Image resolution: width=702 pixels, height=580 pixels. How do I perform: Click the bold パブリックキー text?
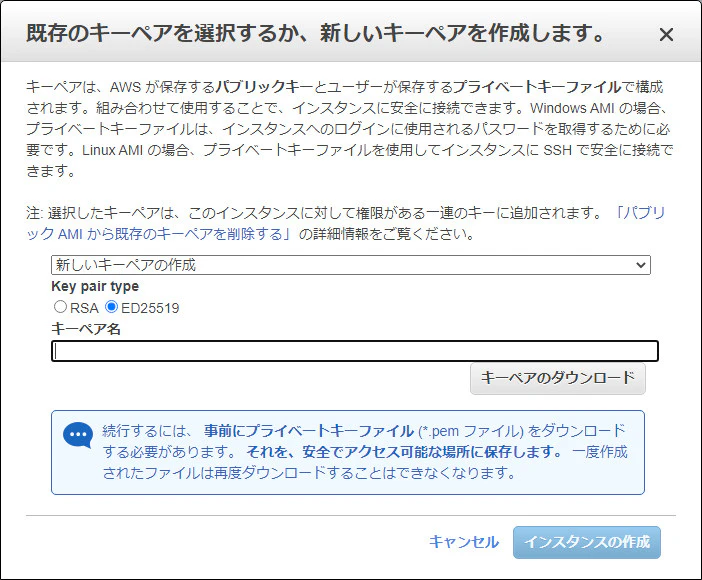click(264, 86)
